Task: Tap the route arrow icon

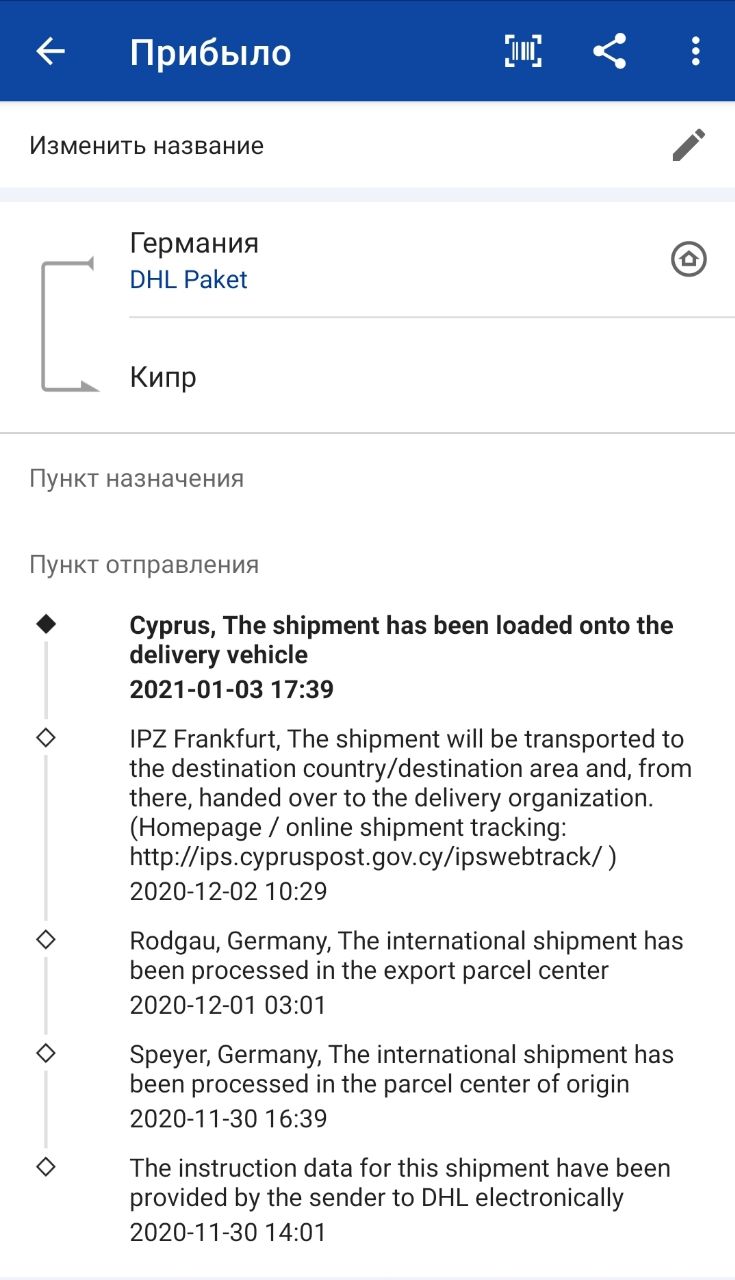Action: click(x=68, y=325)
